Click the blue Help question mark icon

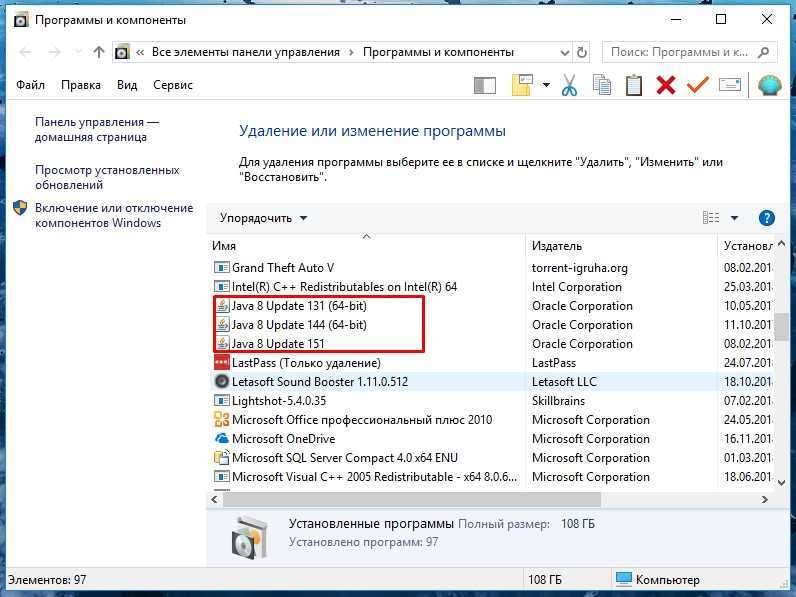coord(767,218)
